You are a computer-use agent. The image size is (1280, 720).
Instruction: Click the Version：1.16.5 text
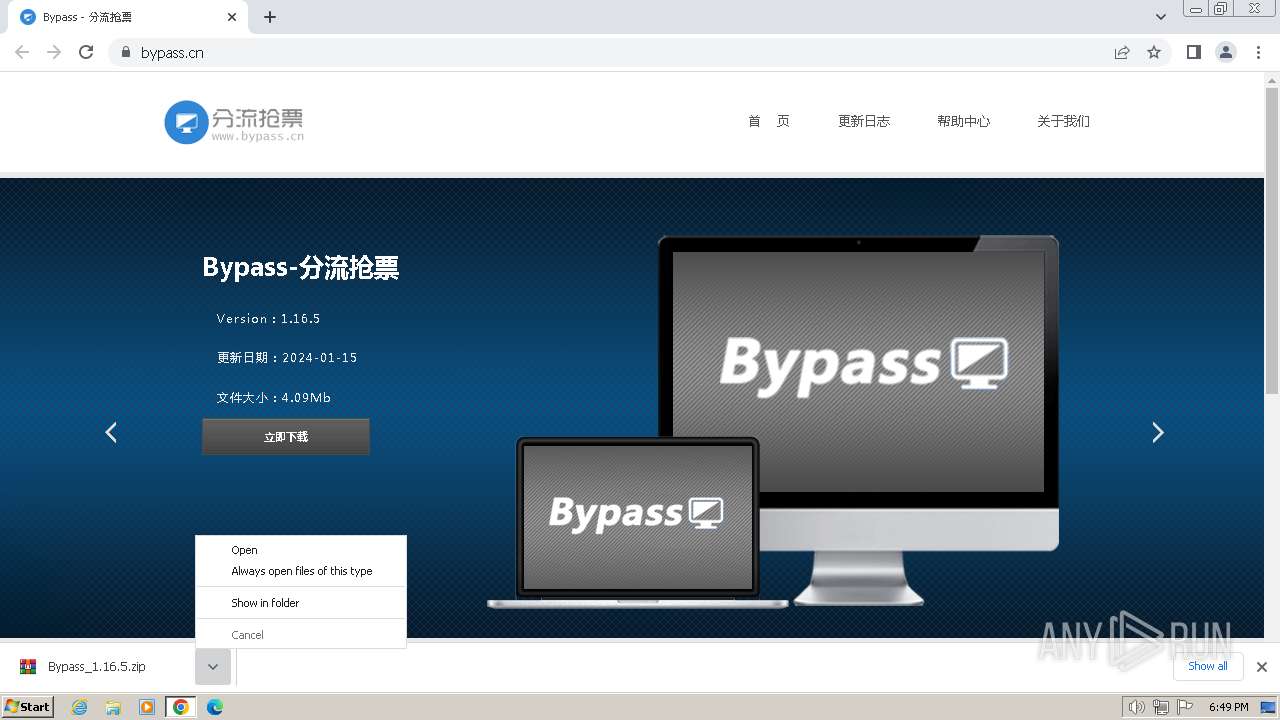click(x=268, y=319)
